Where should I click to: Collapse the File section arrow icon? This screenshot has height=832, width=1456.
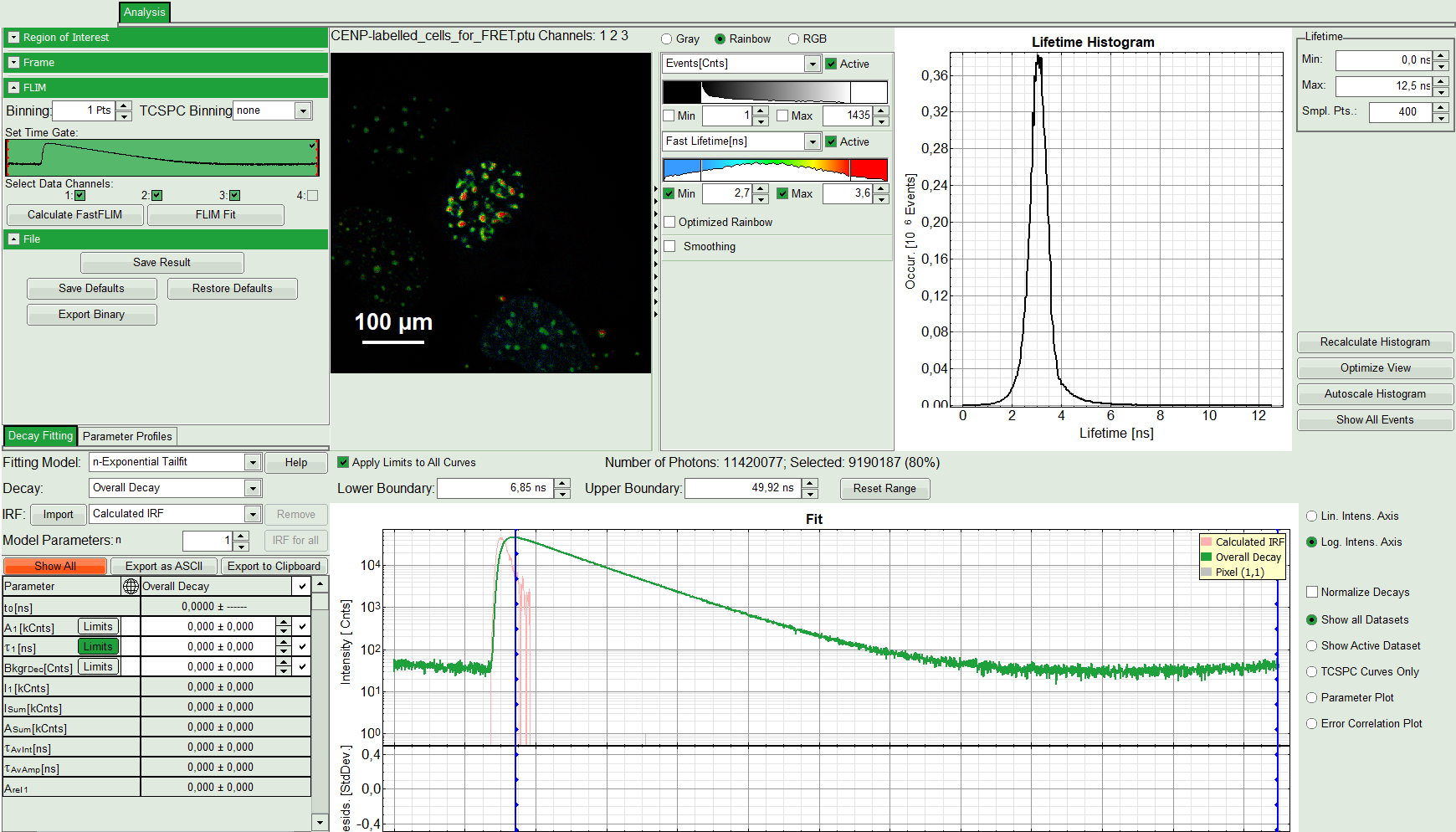pos(14,239)
